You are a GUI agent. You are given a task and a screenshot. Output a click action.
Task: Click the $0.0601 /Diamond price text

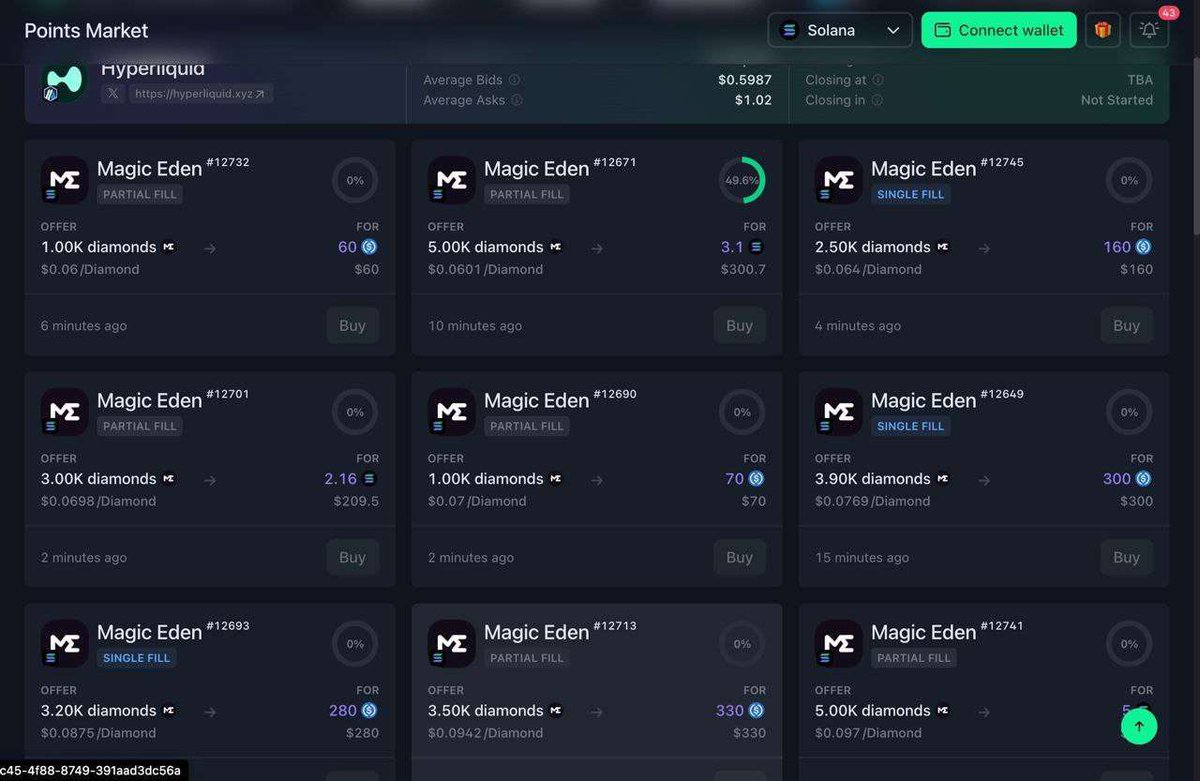click(485, 269)
